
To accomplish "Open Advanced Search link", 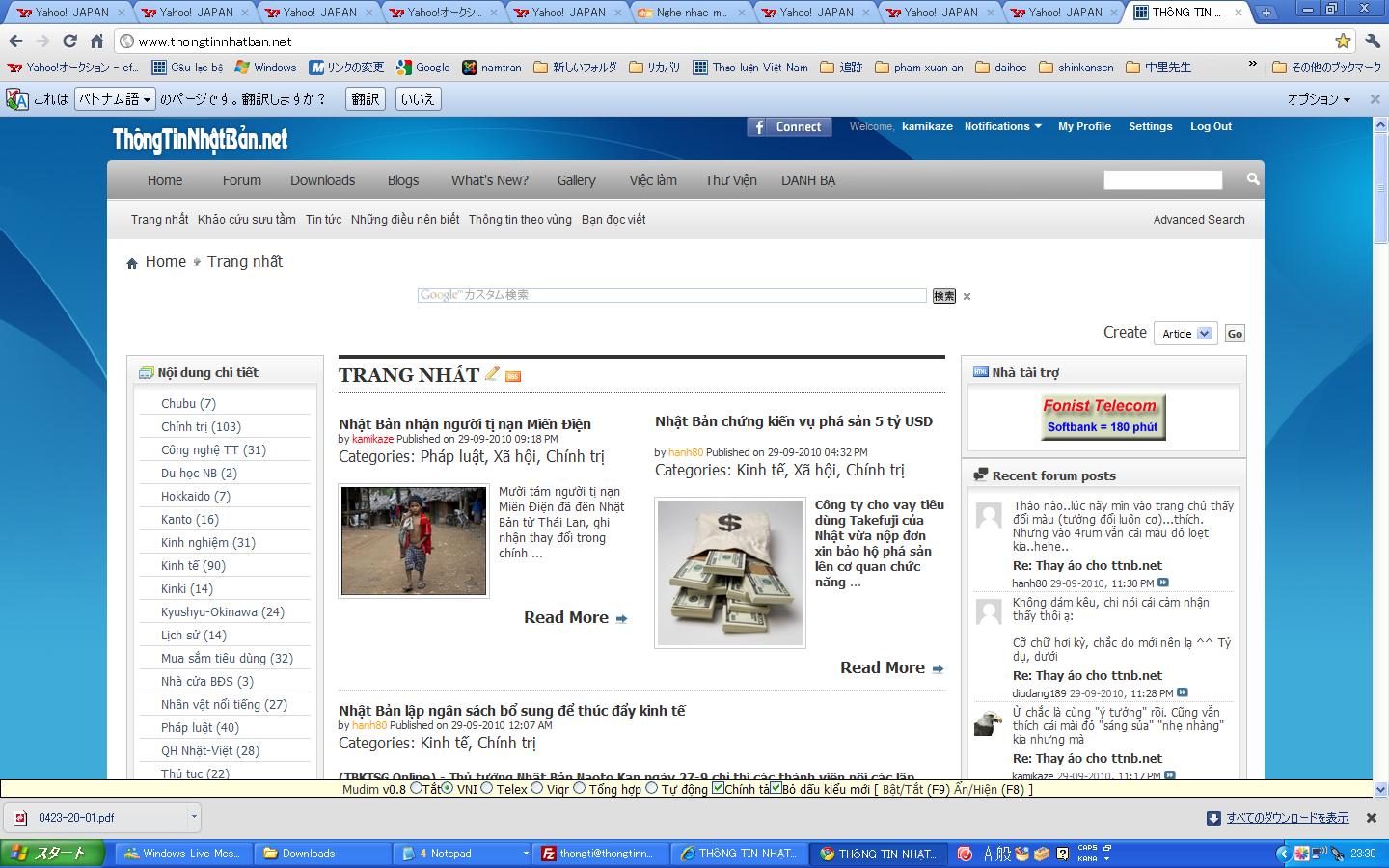I will (x=1199, y=220).
